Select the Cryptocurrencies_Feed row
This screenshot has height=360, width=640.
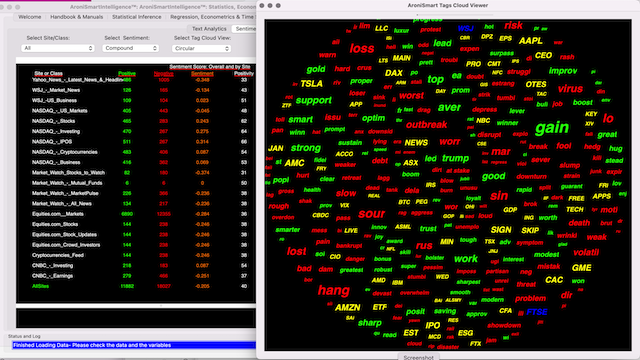point(136,255)
